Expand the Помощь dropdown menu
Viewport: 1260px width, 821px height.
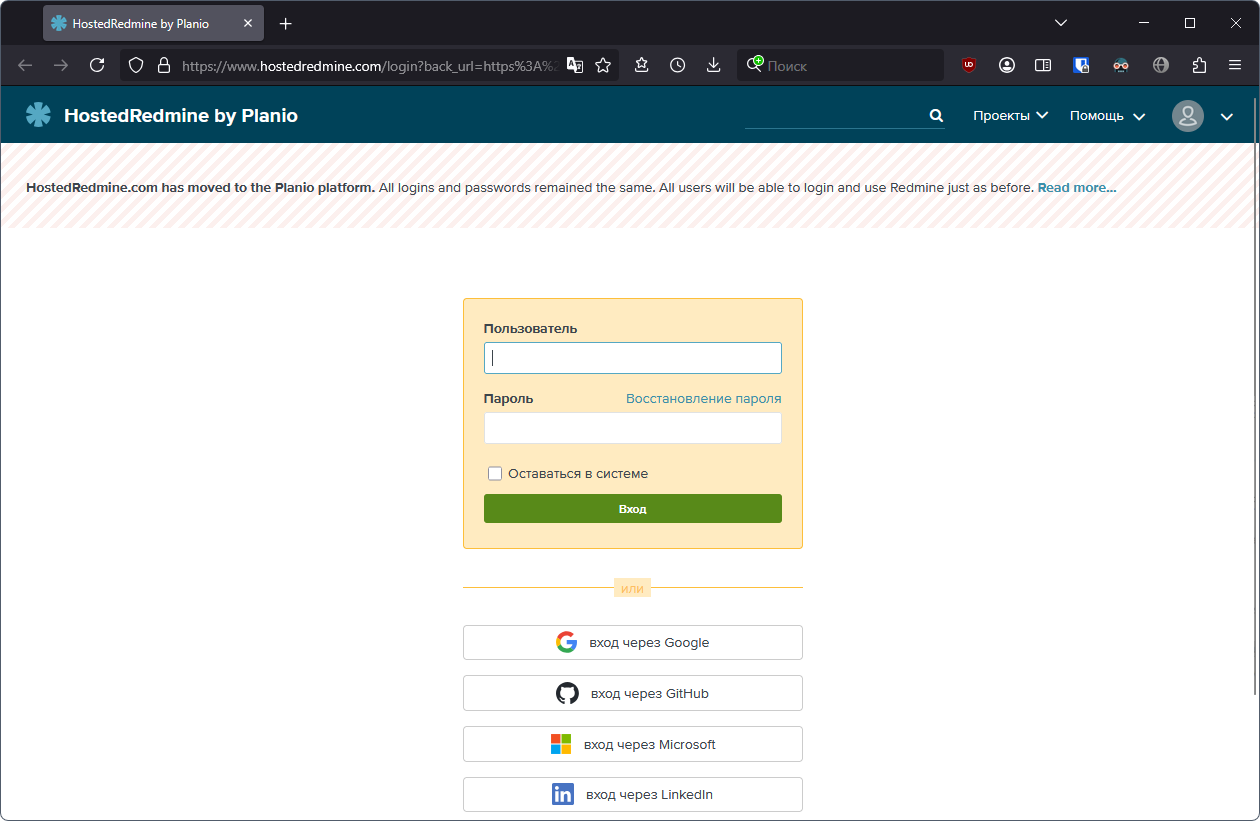pyautogui.click(x=1108, y=116)
